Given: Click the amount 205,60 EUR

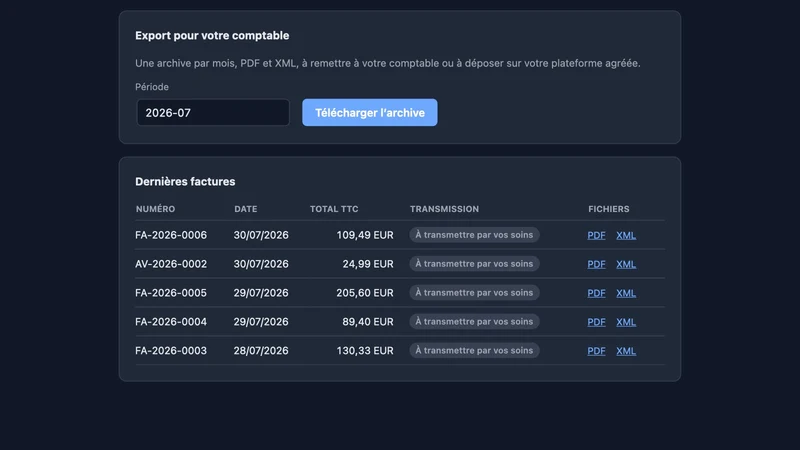Looking at the screenshot, I should point(365,293).
